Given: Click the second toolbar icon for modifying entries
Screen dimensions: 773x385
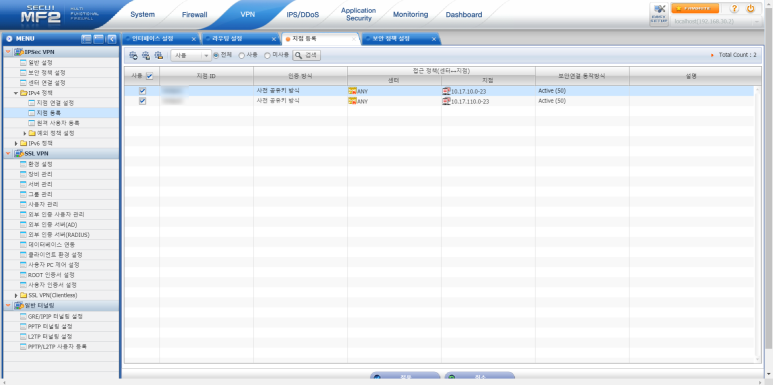Looking at the screenshot, I should click(x=146, y=56).
